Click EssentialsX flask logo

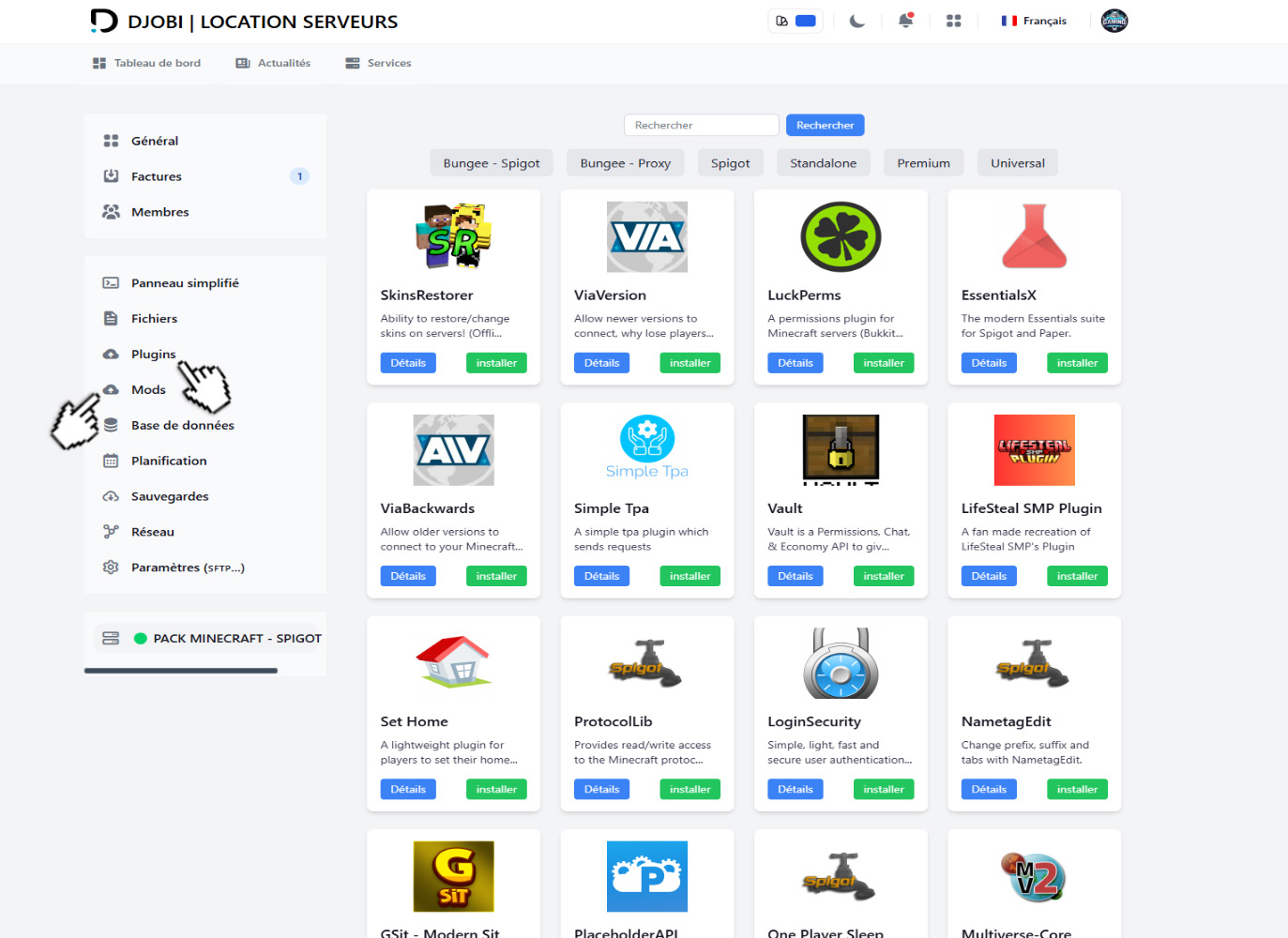[1035, 237]
